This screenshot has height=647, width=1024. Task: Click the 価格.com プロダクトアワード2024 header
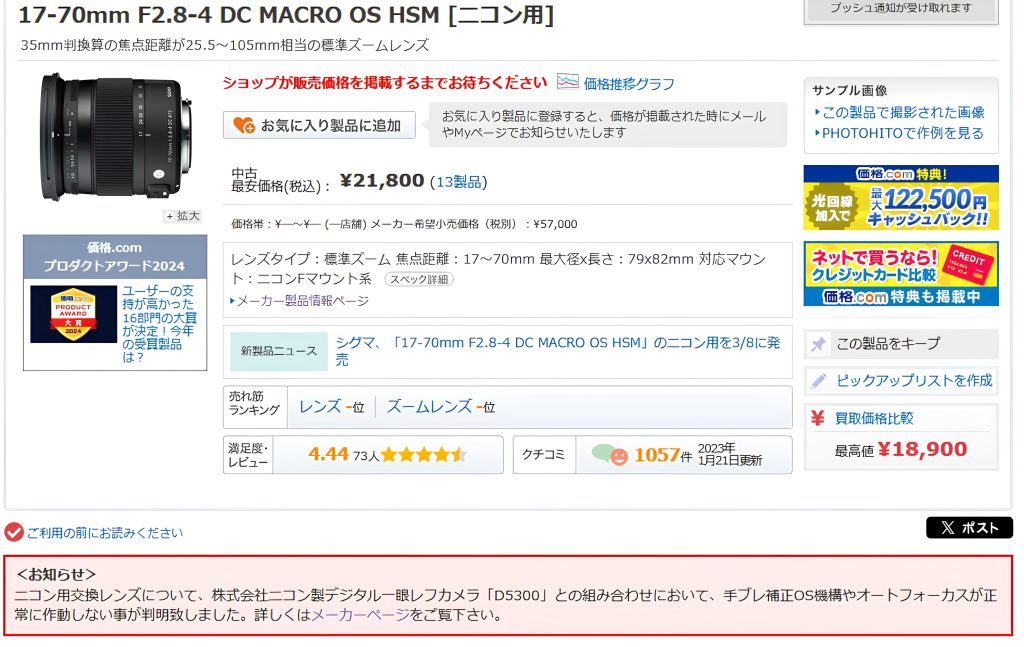point(115,257)
